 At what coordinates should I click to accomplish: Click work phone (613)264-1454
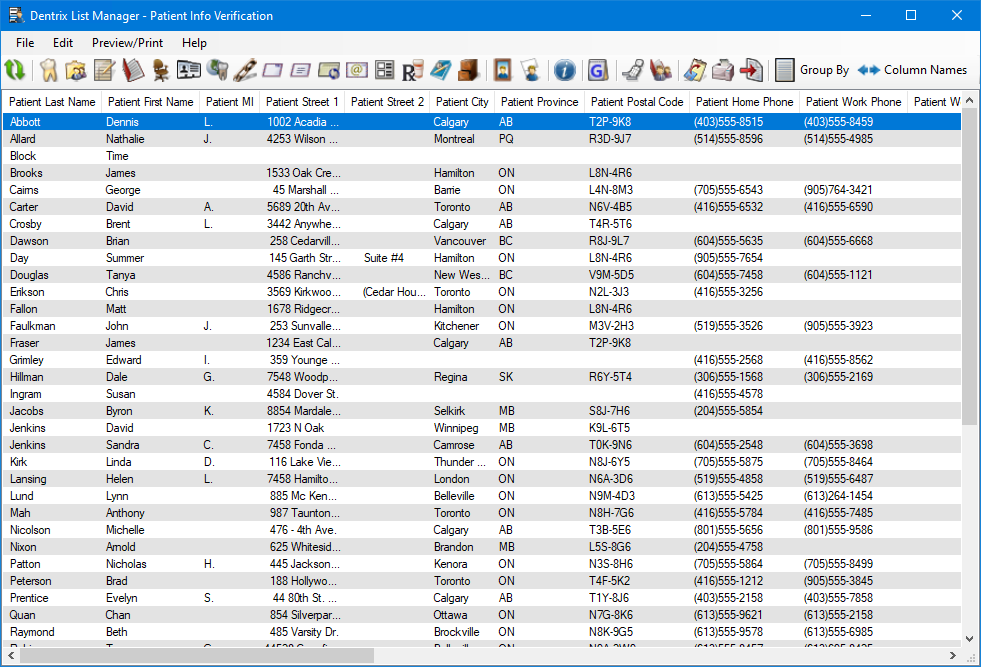[x=838, y=496]
